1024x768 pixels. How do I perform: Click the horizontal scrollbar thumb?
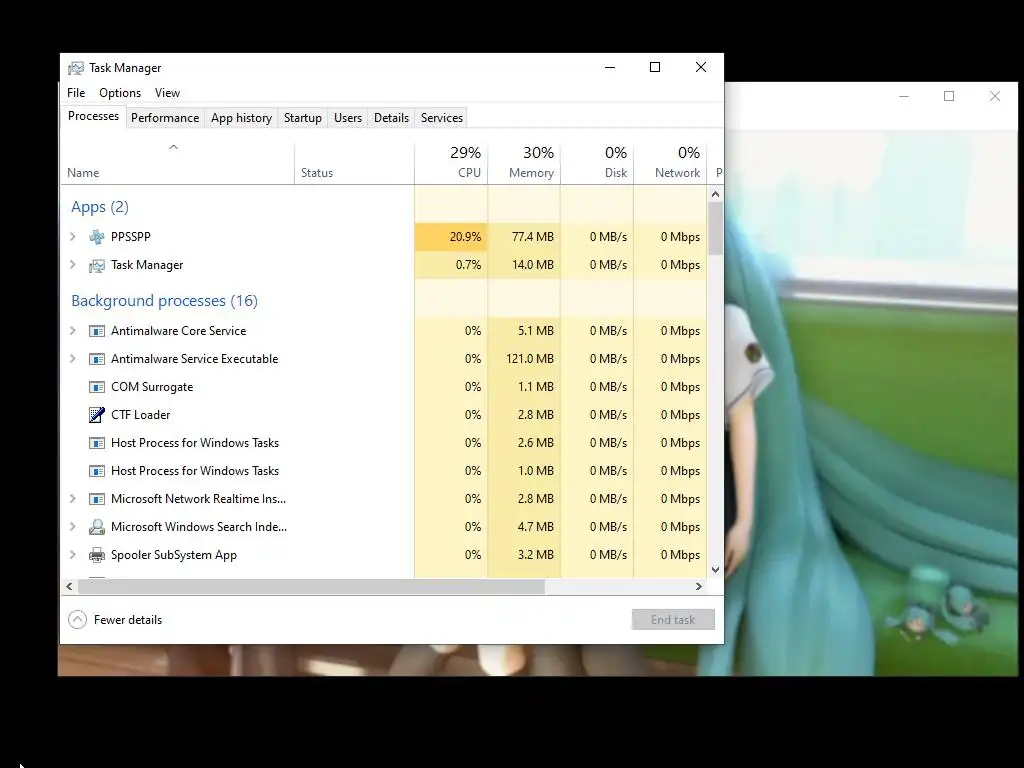point(311,586)
